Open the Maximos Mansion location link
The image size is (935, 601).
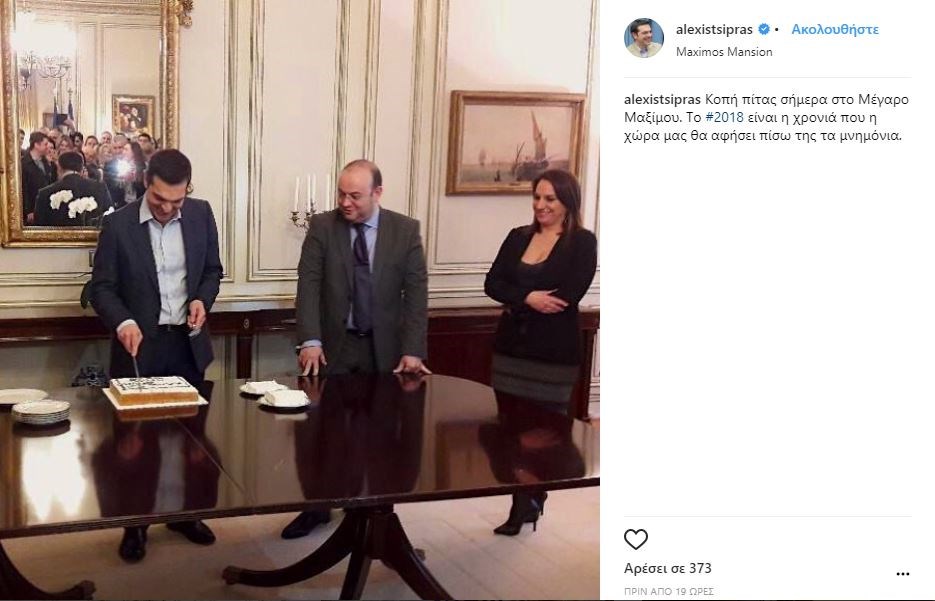[x=724, y=52]
